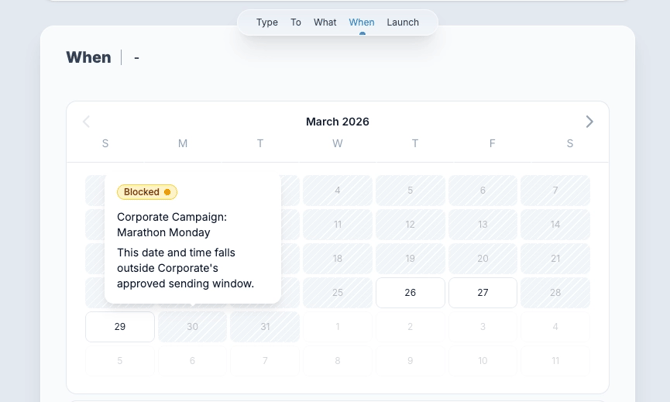
Task: Switch to the Type step tab
Action: pos(267,22)
